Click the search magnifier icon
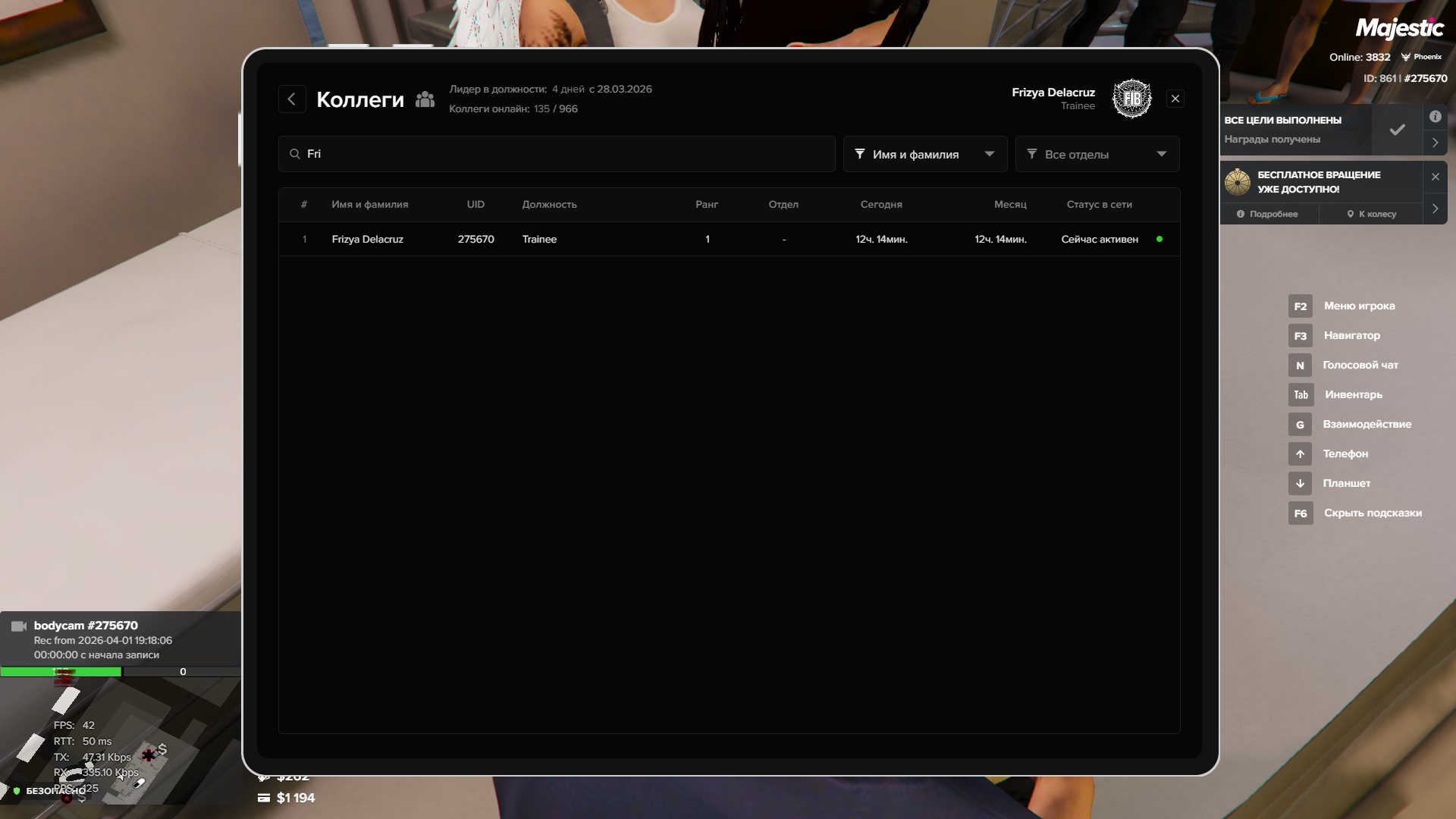 tap(295, 154)
